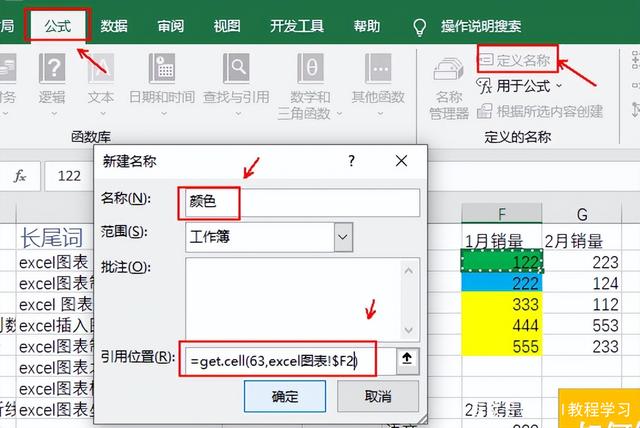The image size is (640, 428).
Task: Click the collapse dialog range-select icon
Action: point(407,359)
